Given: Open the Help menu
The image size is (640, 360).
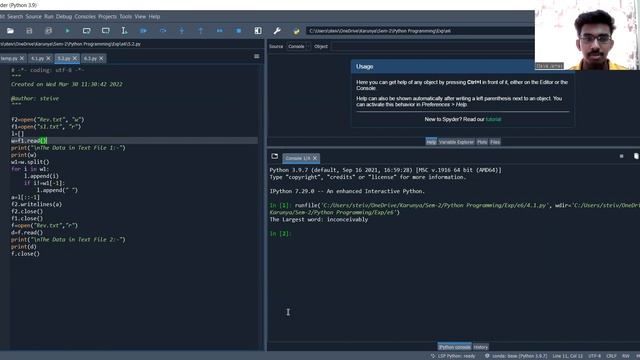Looking at the screenshot, I should click(x=154, y=17).
